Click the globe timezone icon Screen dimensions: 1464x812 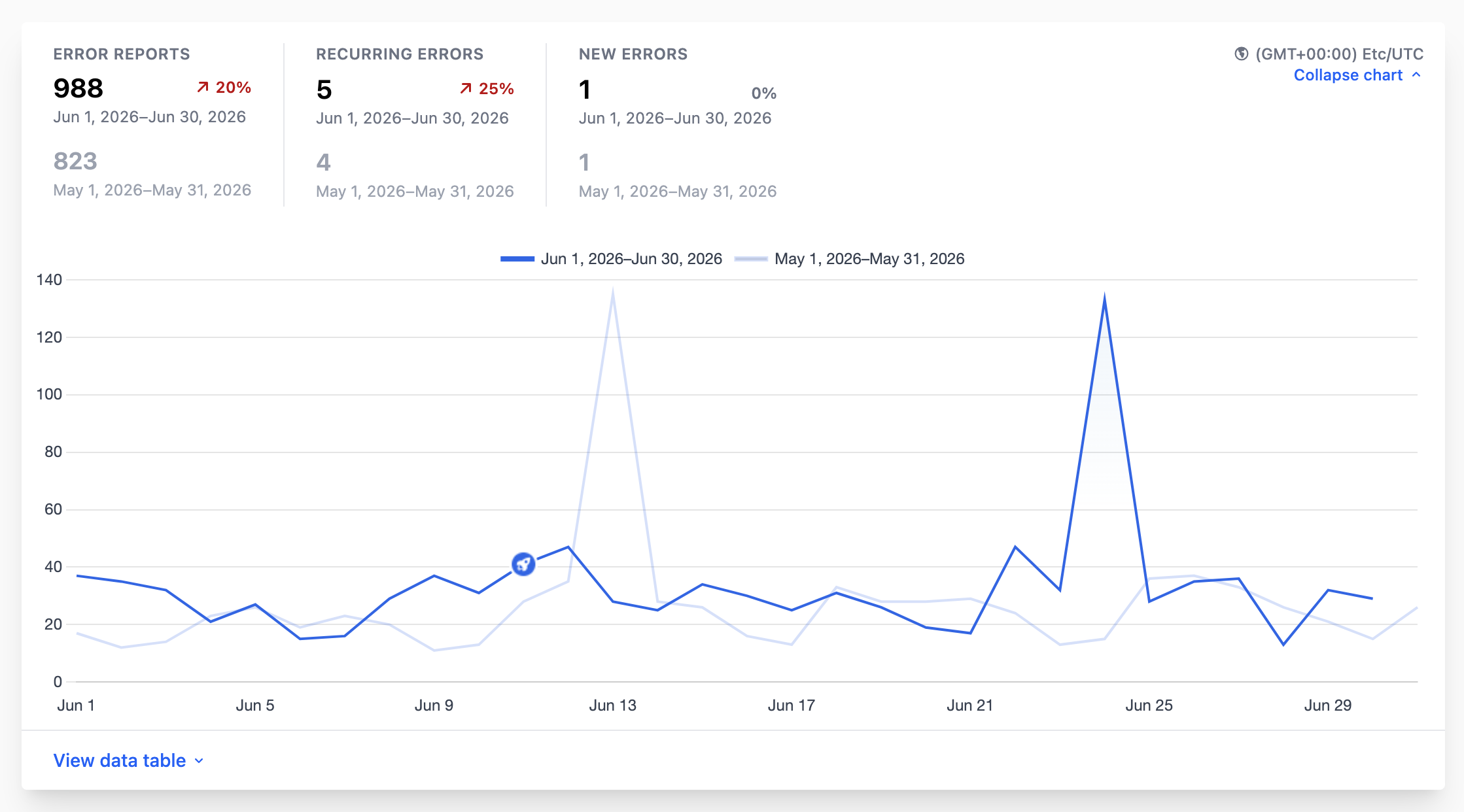1241,54
